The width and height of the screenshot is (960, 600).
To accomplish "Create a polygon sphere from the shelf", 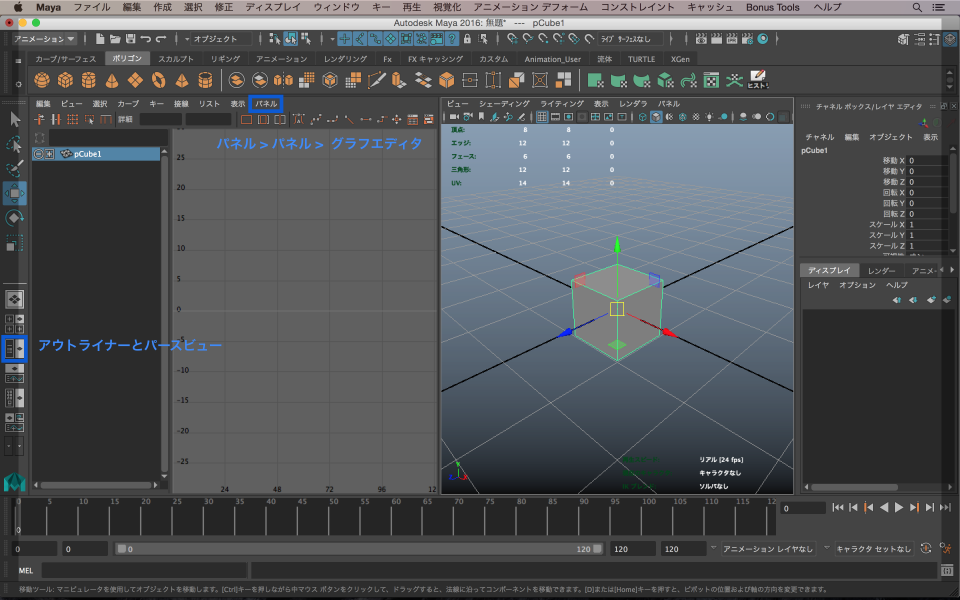I will [x=42, y=80].
